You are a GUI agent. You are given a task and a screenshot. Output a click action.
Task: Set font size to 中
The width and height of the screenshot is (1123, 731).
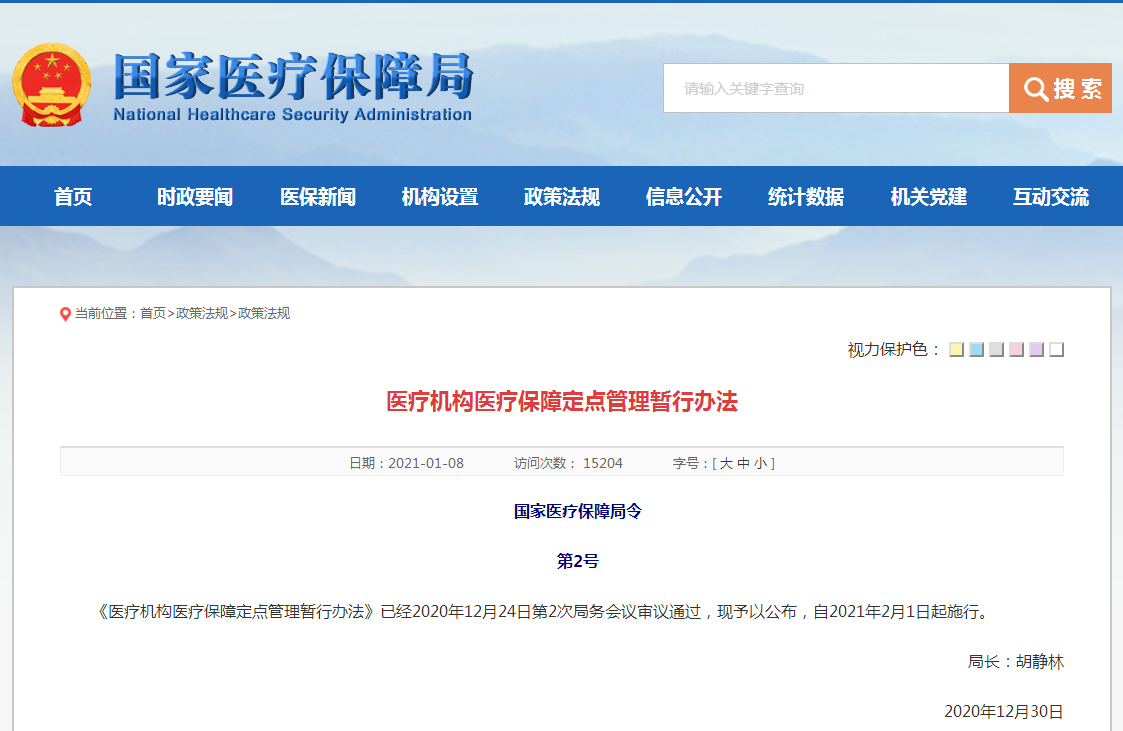743,463
